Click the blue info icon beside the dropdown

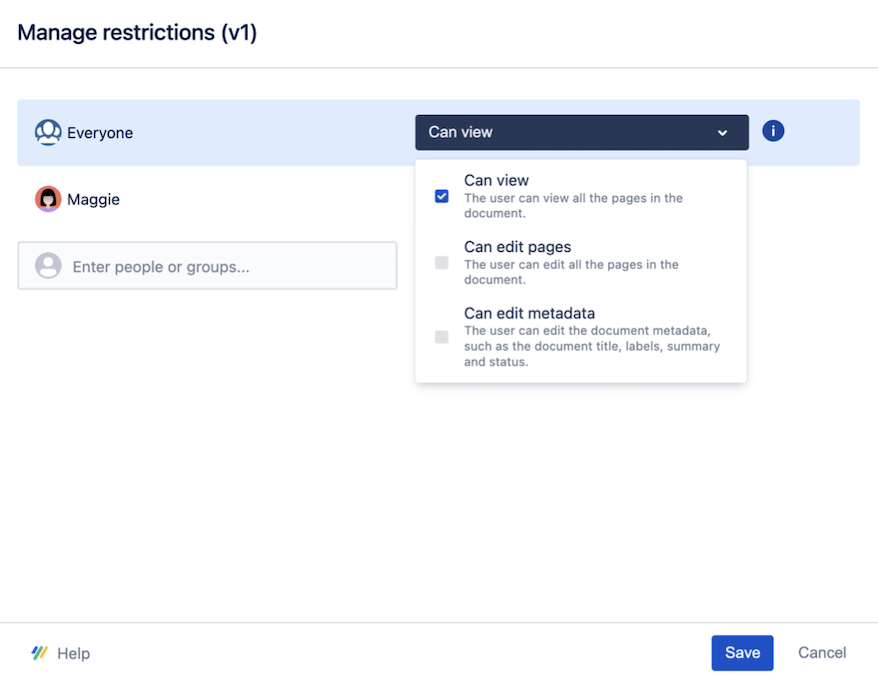772,131
